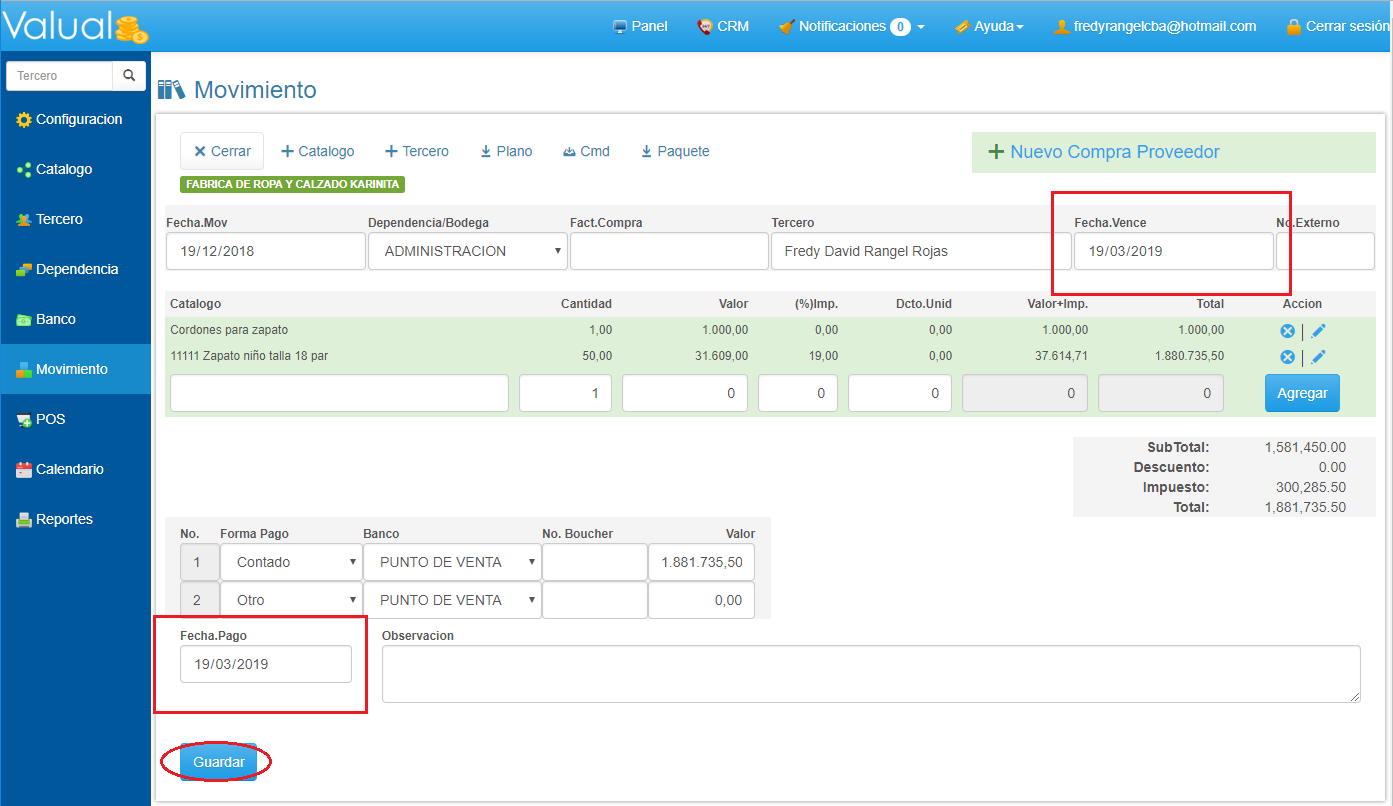This screenshot has width=1393, height=806.
Task: Select Configuracion in the sidebar
Action: [78, 120]
